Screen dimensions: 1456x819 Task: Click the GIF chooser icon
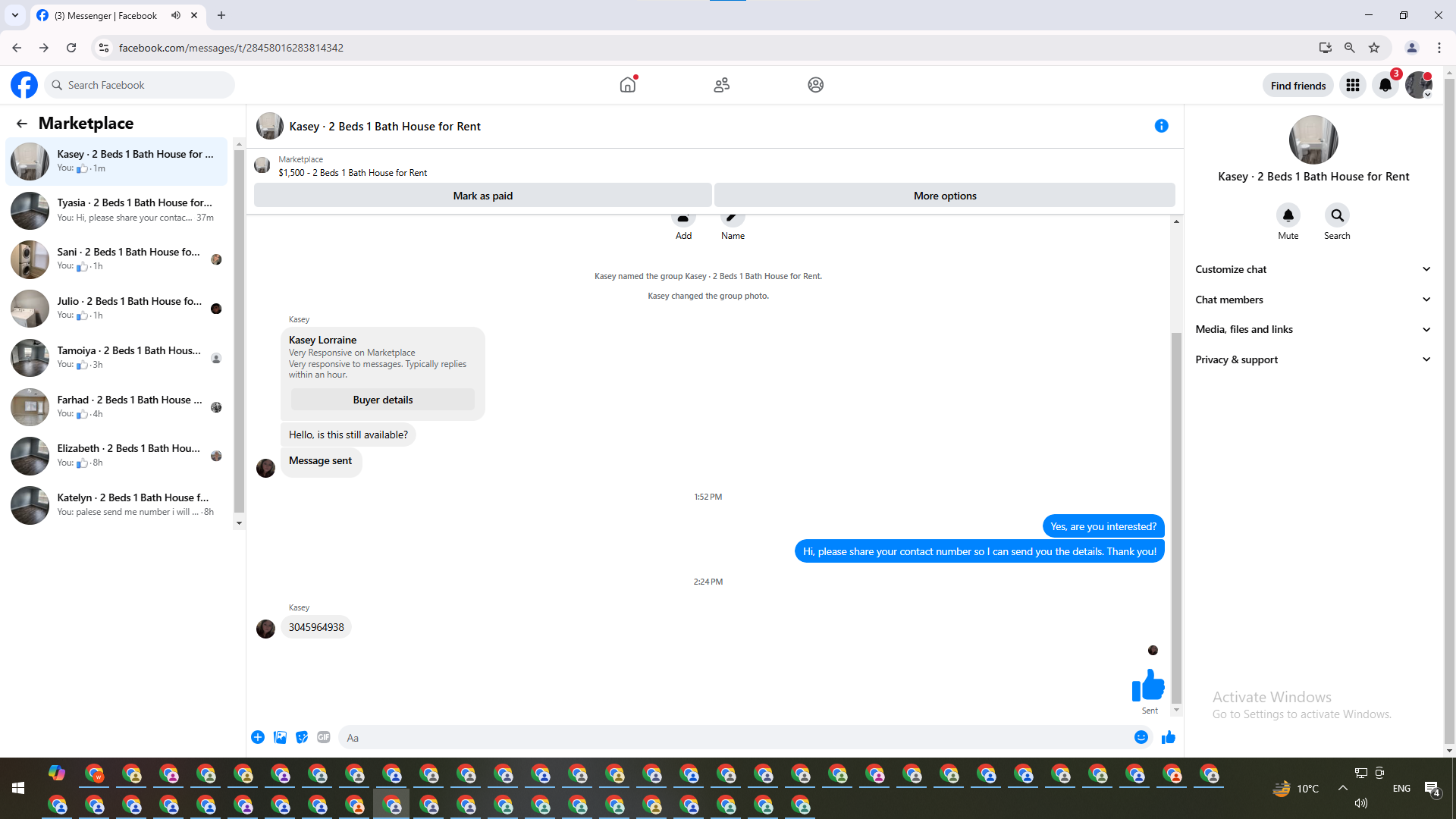[324, 737]
